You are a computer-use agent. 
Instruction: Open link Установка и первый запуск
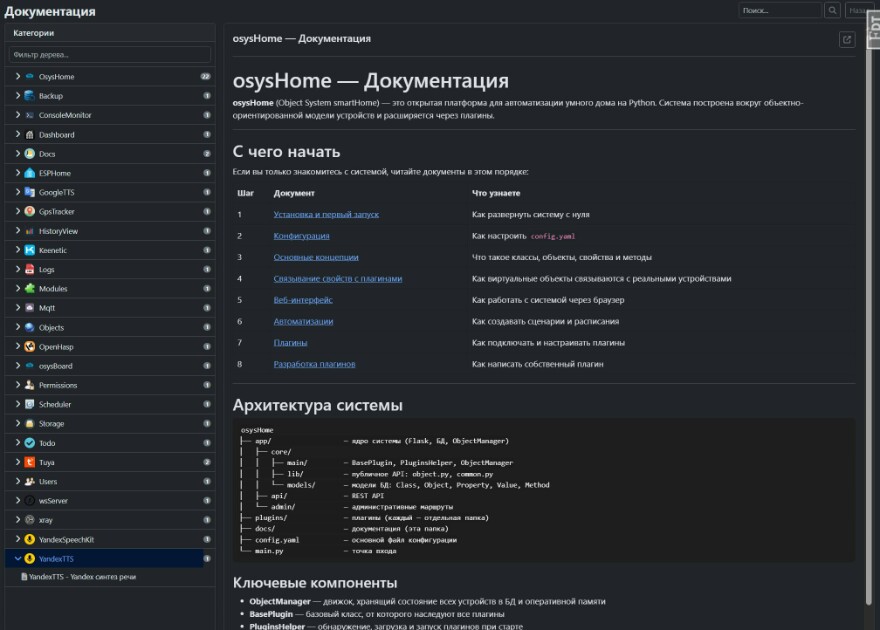click(326, 214)
